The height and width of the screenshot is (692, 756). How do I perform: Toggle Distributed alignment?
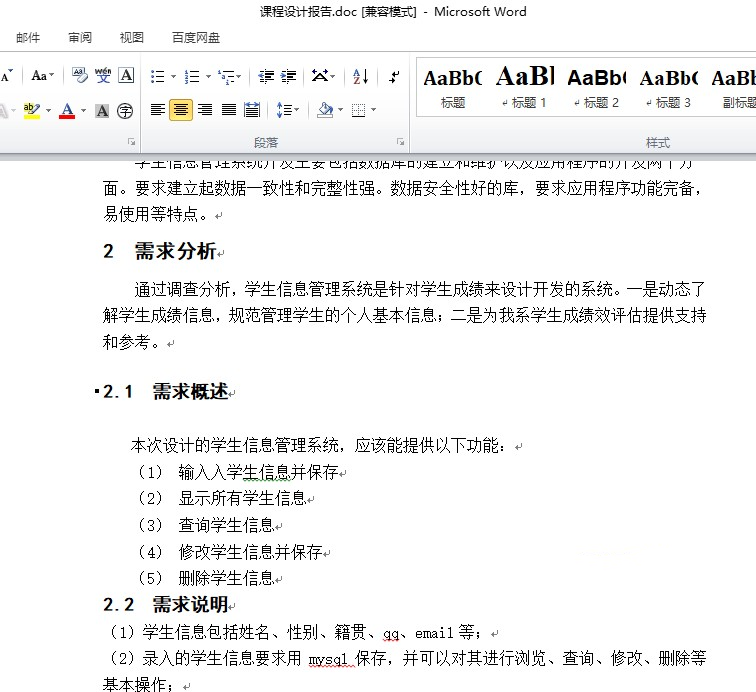pos(252,110)
